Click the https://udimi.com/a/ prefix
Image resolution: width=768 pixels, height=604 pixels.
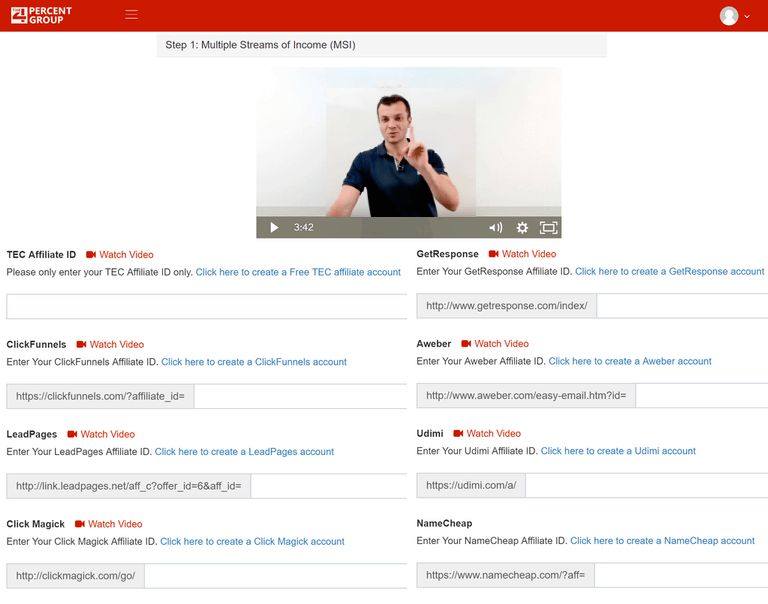(x=471, y=485)
